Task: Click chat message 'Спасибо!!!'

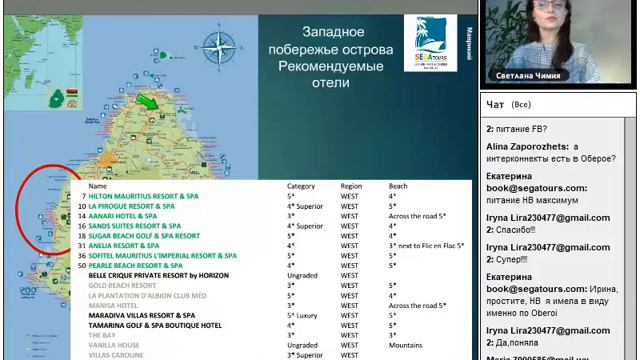Action: coord(516,230)
